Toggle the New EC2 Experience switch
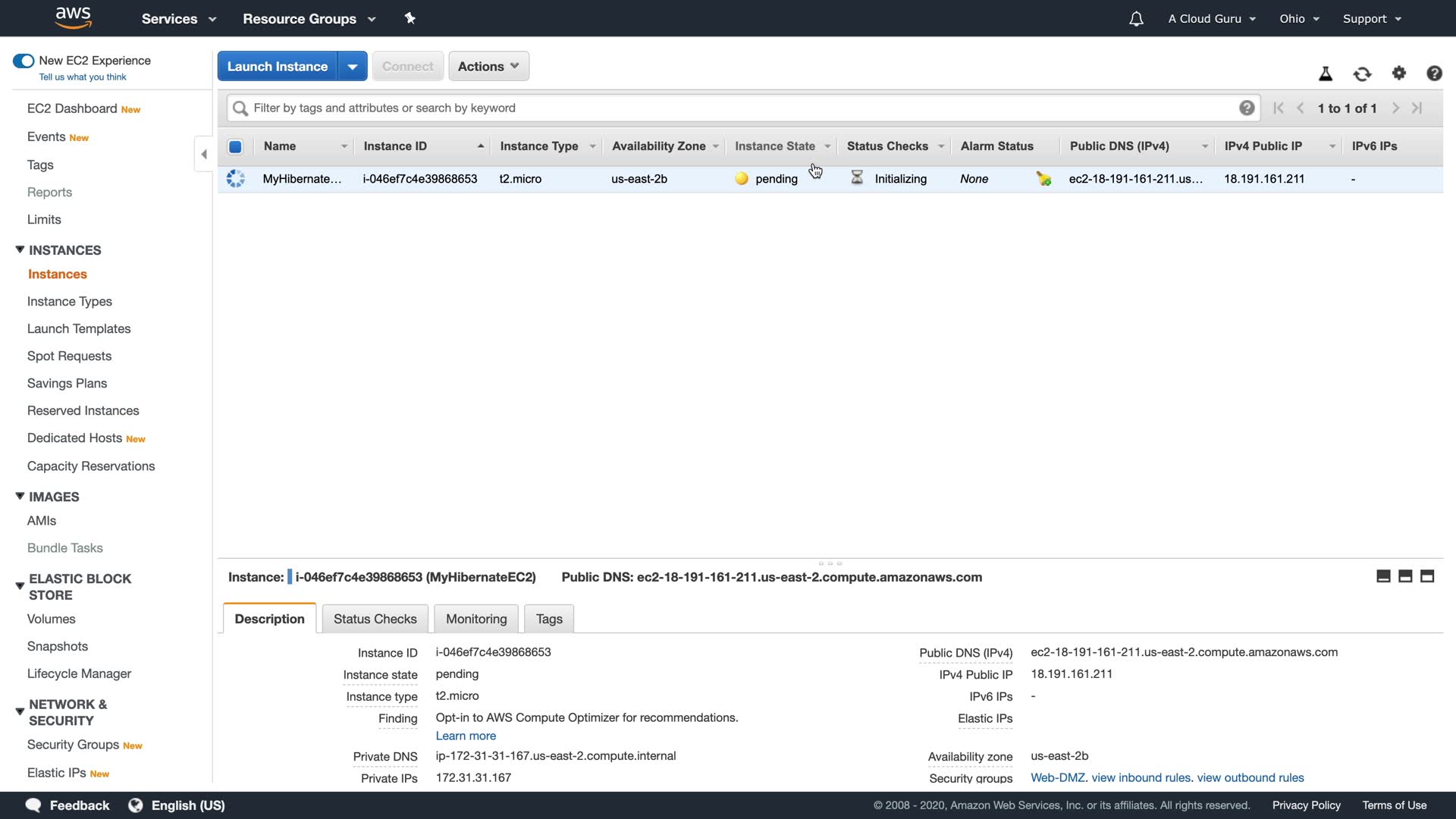Image resolution: width=1456 pixels, height=819 pixels. (24, 61)
